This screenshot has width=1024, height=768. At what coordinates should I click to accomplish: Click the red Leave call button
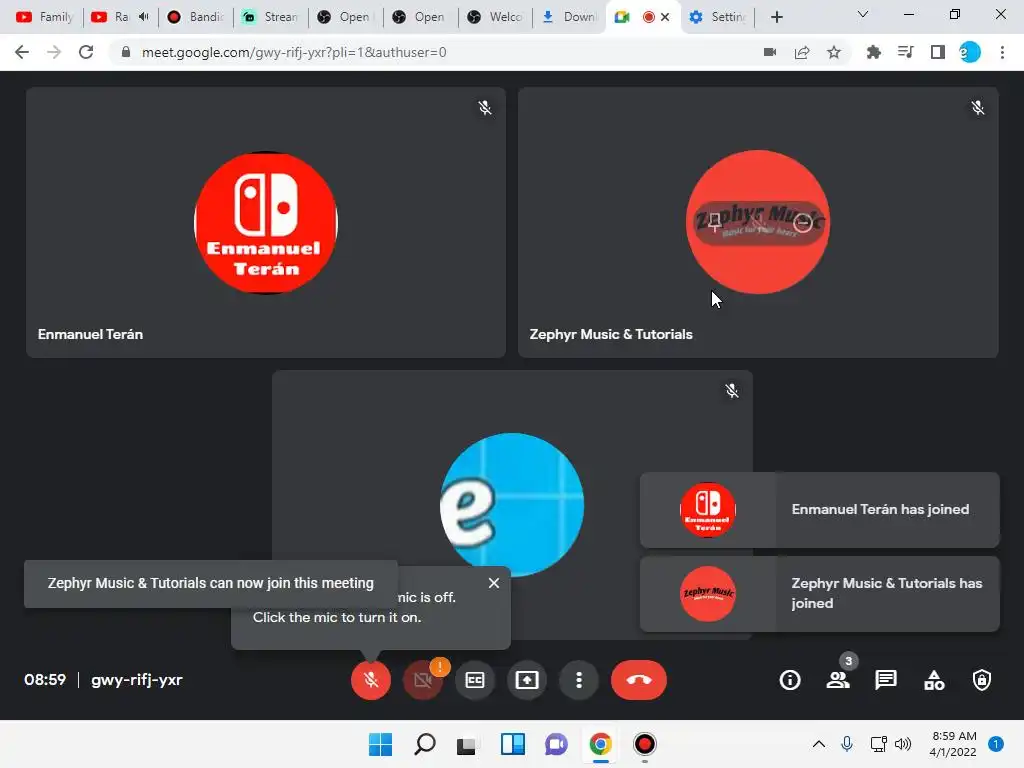pos(639,680)
